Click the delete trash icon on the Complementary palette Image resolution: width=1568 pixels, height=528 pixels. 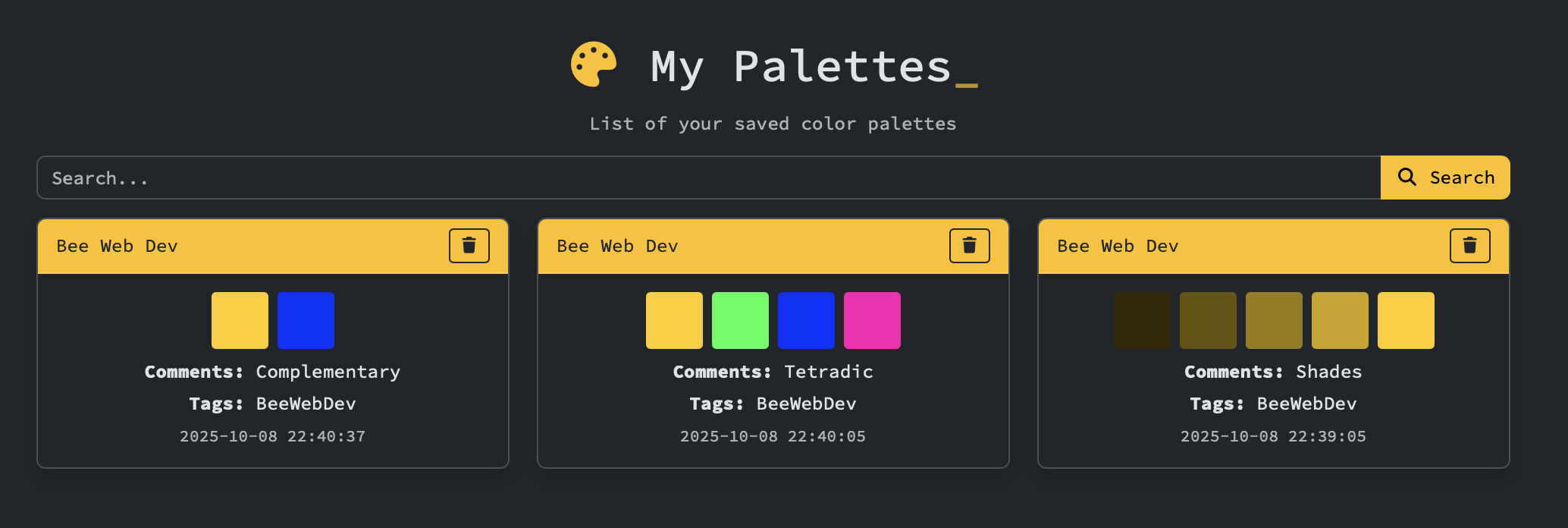coord(469,245)
